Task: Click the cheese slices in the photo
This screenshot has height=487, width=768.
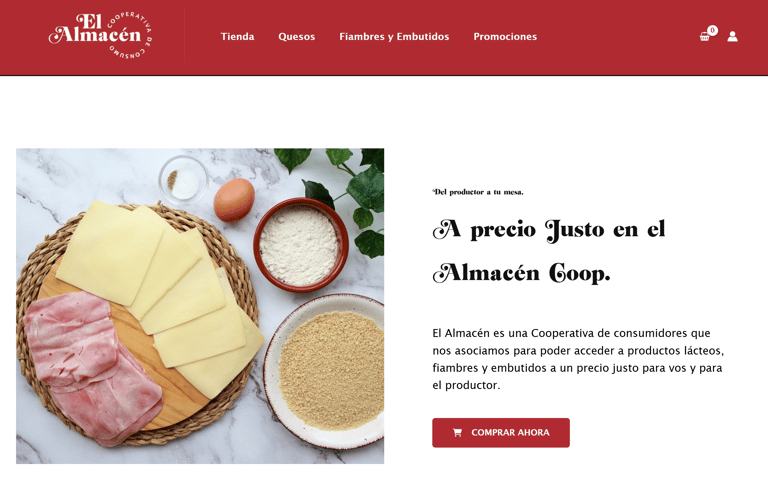Action: tap(159, 294)
